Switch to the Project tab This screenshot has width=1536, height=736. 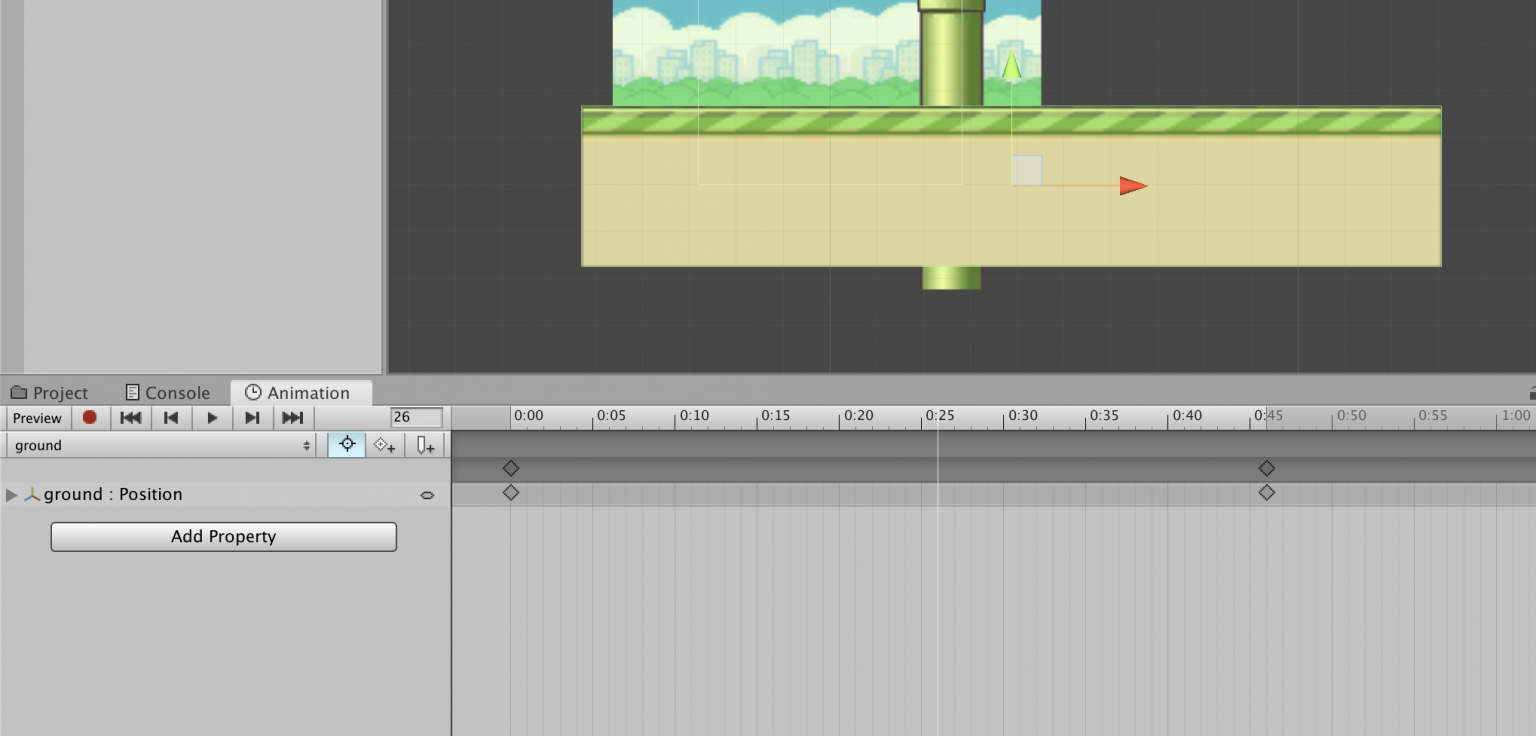coord(50,393)
